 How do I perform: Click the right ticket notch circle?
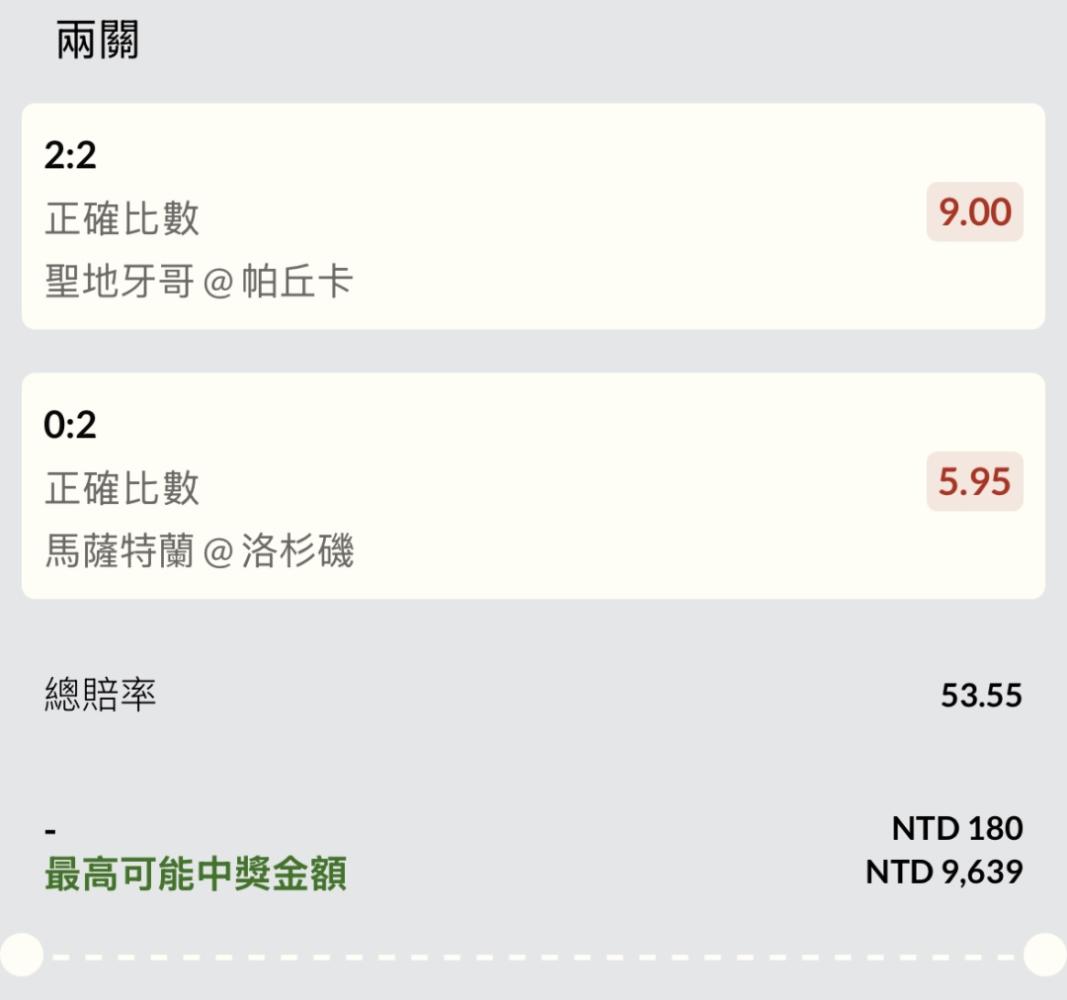click(1045, 955)
